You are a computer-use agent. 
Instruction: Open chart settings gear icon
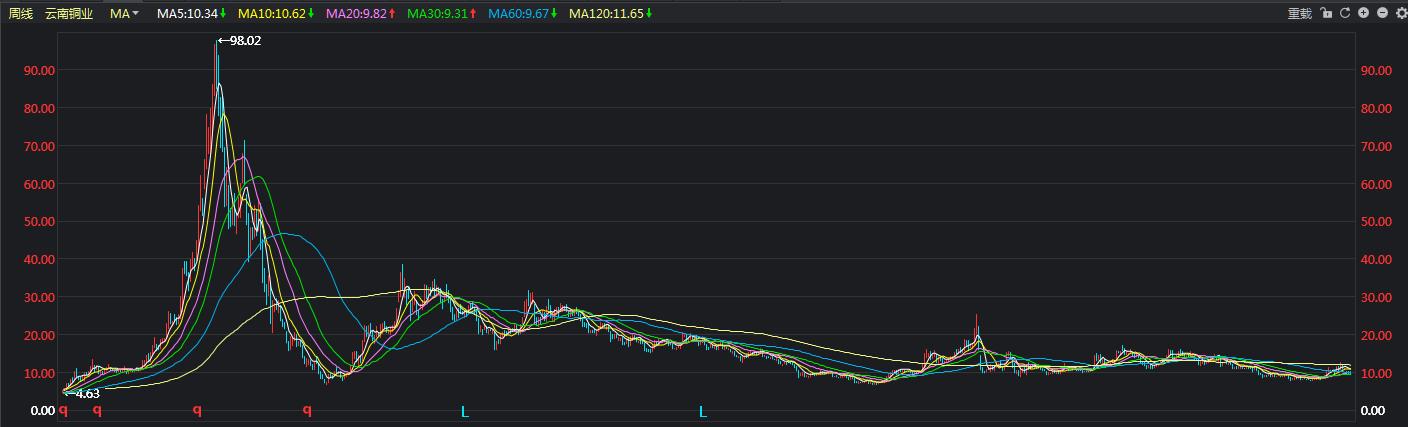pyautogui.click(x=1400, y=13)
